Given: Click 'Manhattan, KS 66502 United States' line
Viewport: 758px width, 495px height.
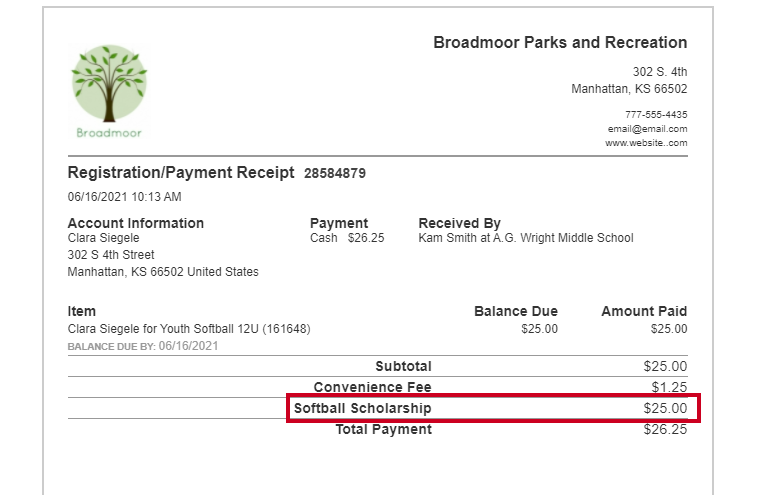Looking at the screenshot, I should [x=163, y=272].
